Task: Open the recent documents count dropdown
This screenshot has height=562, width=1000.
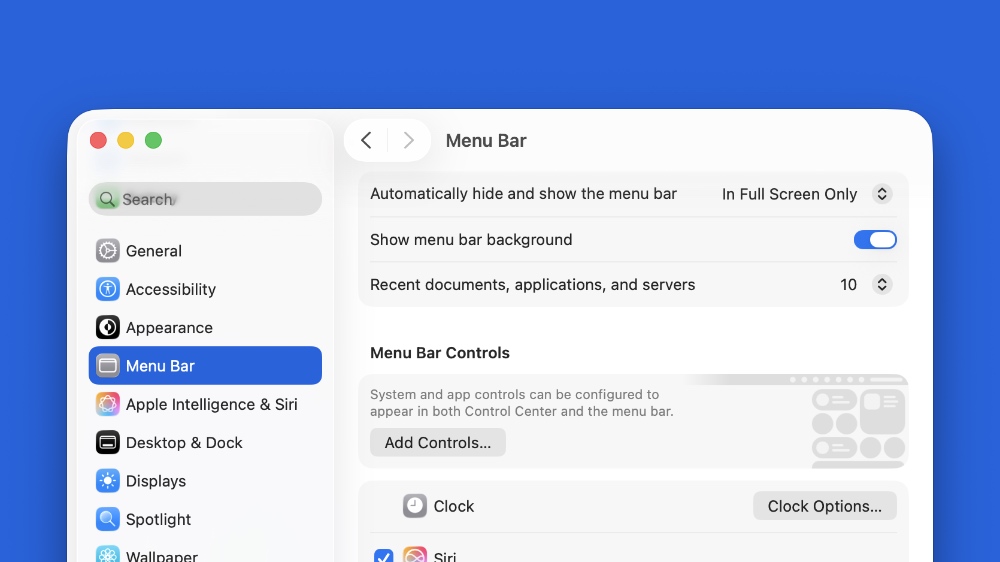Action: [881, 285]
